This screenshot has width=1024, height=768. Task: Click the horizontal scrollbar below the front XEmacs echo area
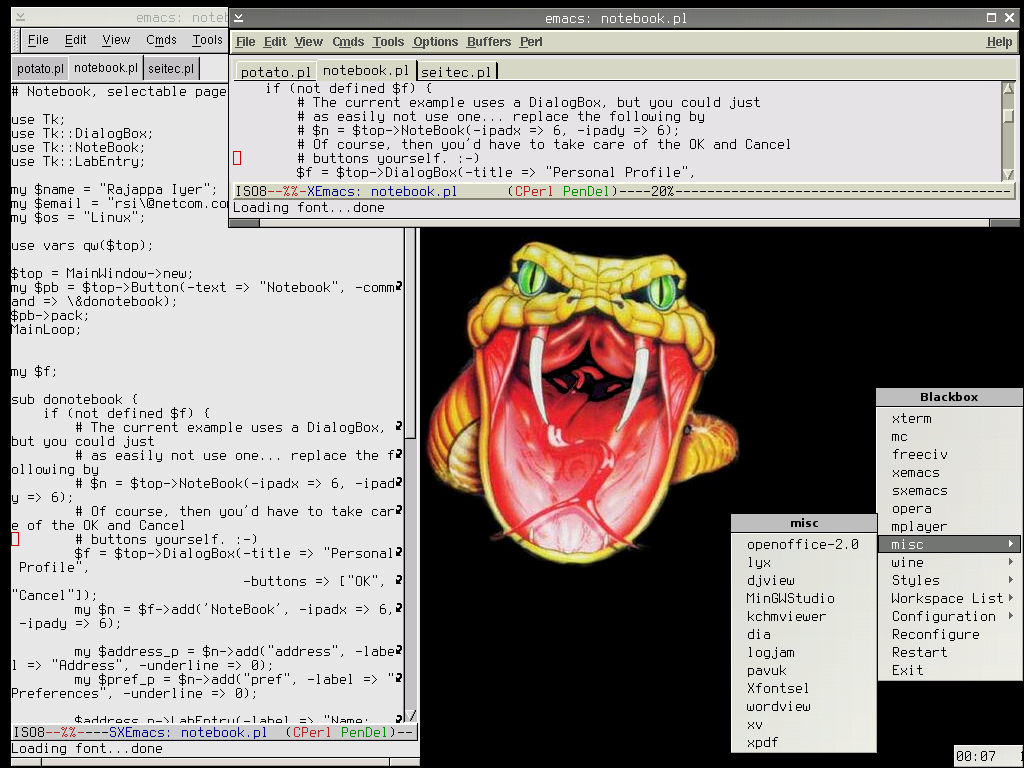pos(624,223)
